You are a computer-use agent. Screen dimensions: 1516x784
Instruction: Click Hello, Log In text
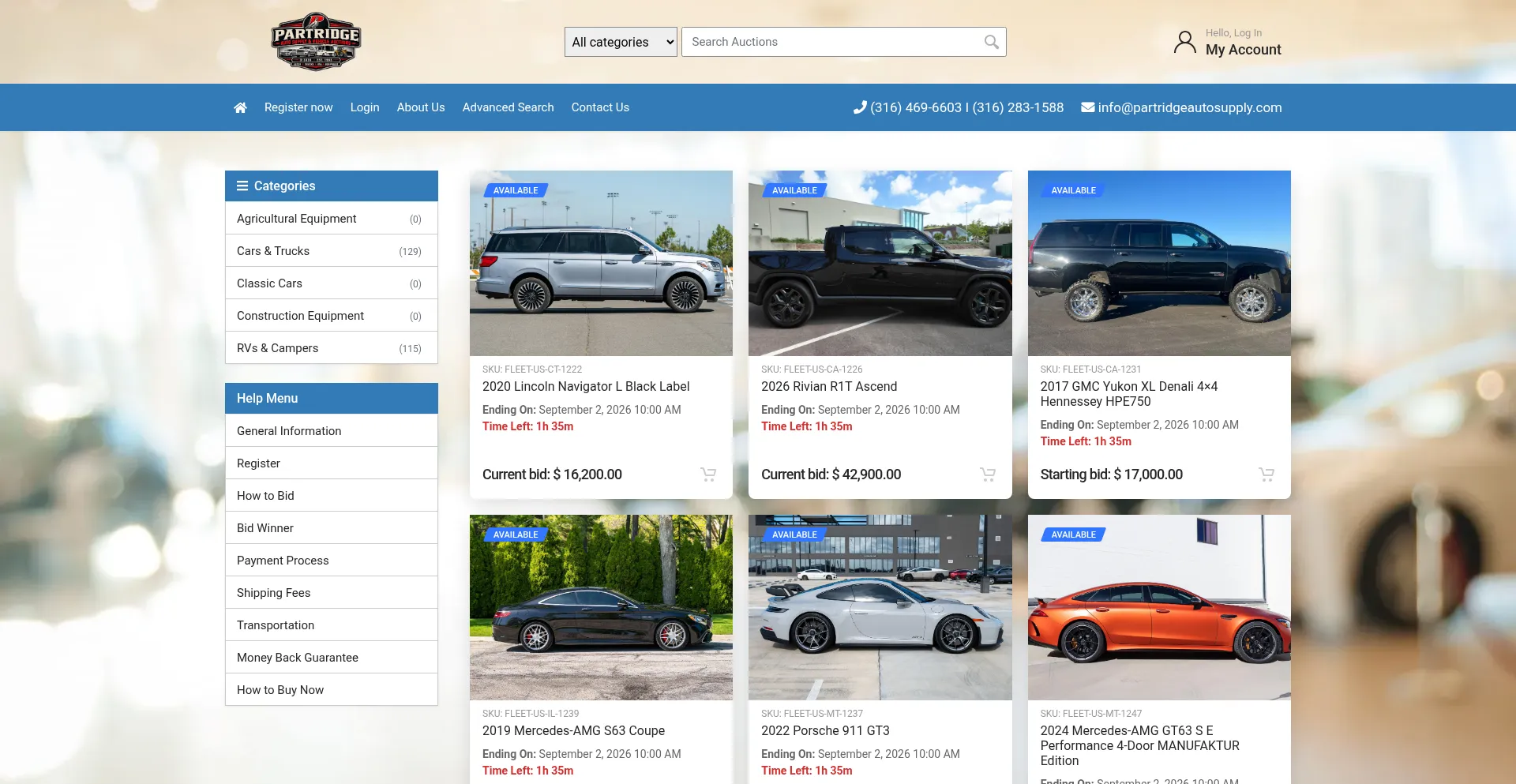pos(1233,33)
